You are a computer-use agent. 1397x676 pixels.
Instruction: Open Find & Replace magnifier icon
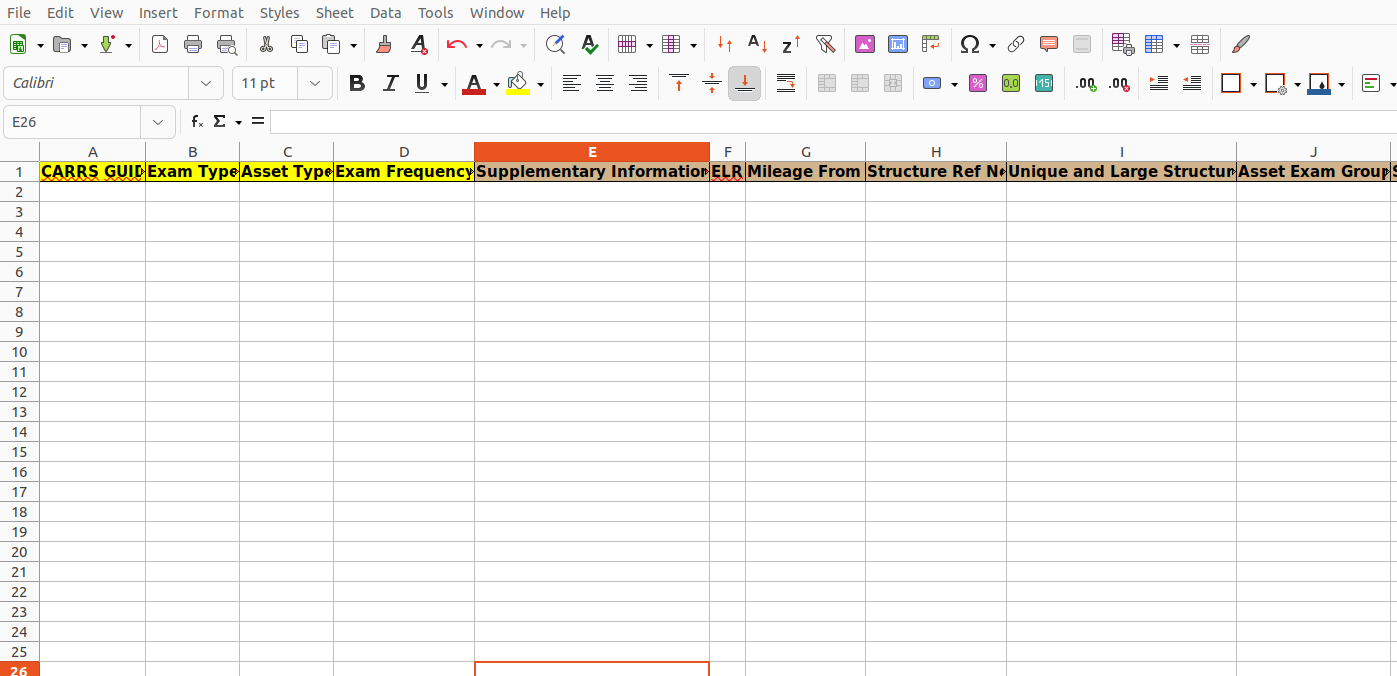click(555, 44)
